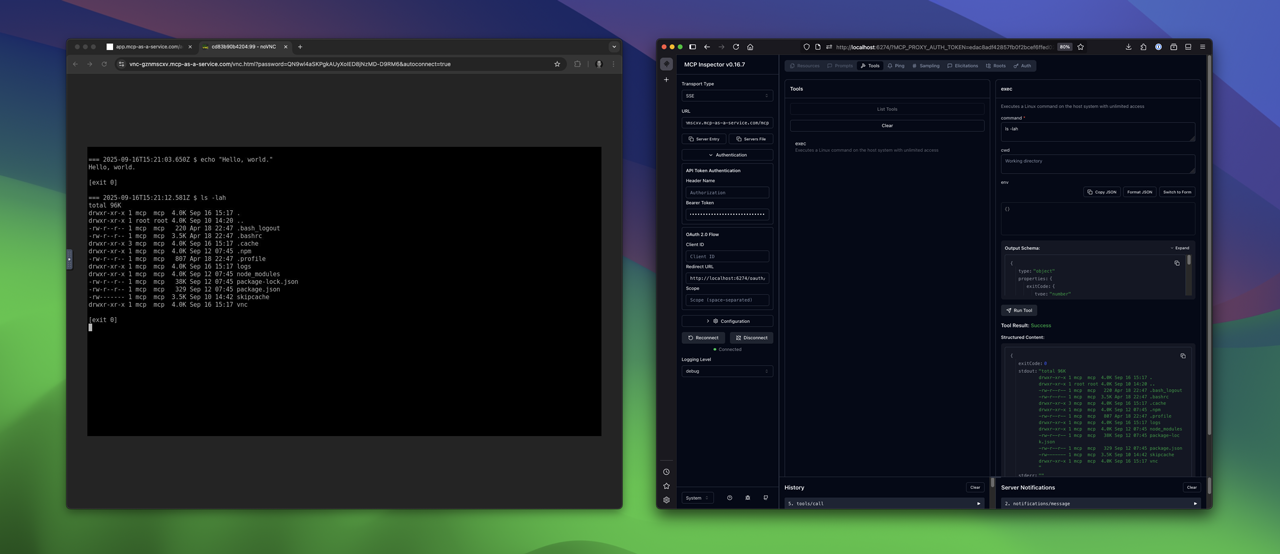Image resolution: width=1280 pixels, height=554 pixels.
Task: Select the Tools tab
Action: click(870, 66)
